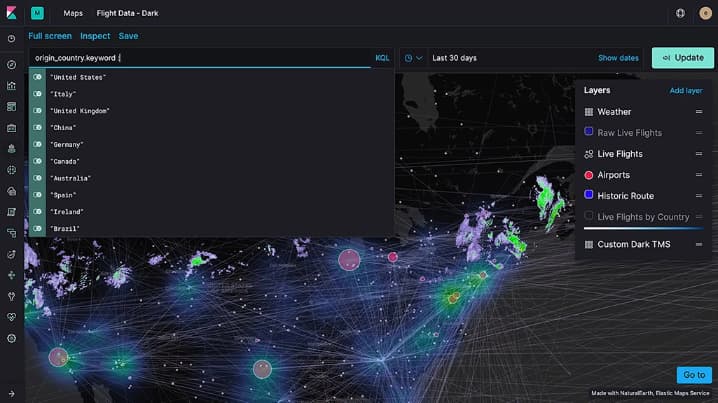Toggle the KQL query language switch
This screenshot has width=718, height=403.
point(382,58)
